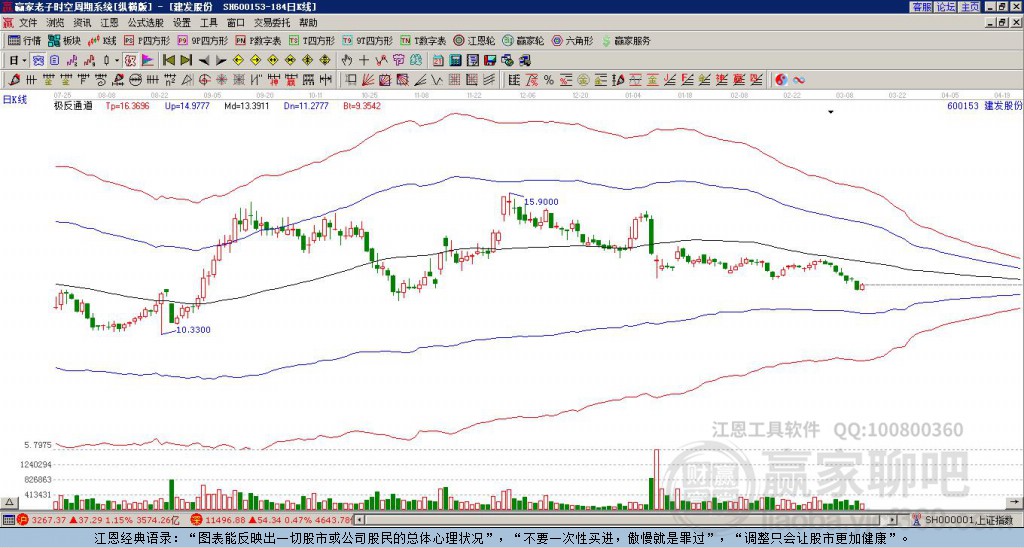Open the 公式选股 menu
Screen dimensions: 1024x548
146,23
